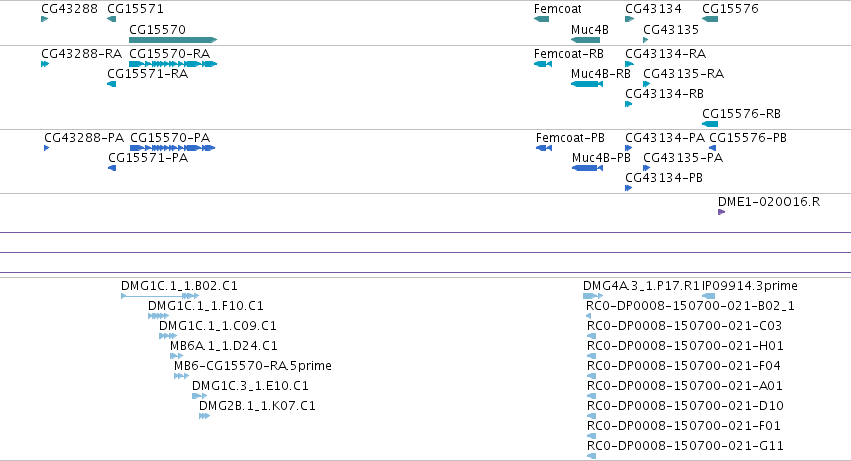This screenshot has height=461, width=851.
Task: Select the CG15570-RA transcript glyph
Action: click(x=173, y=64)
